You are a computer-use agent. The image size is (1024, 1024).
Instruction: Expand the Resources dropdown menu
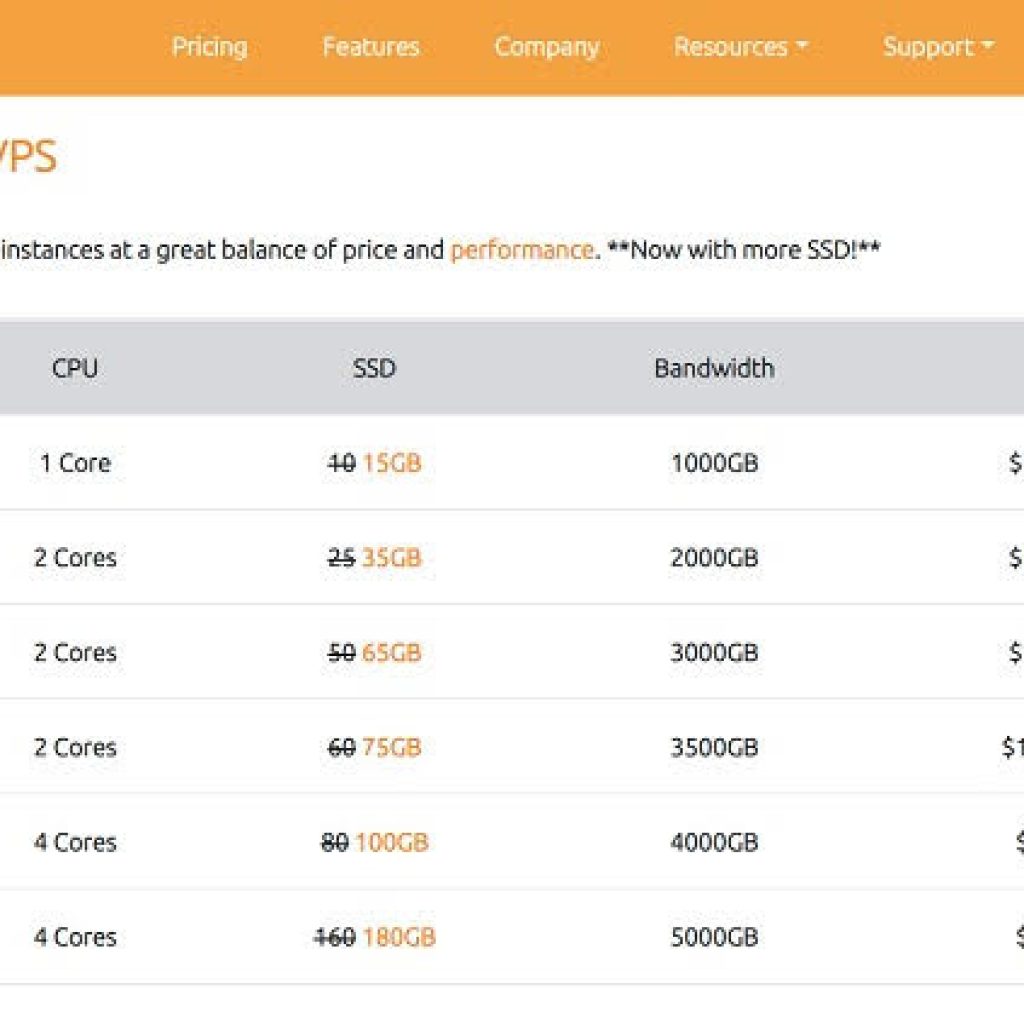pos(741,47)
